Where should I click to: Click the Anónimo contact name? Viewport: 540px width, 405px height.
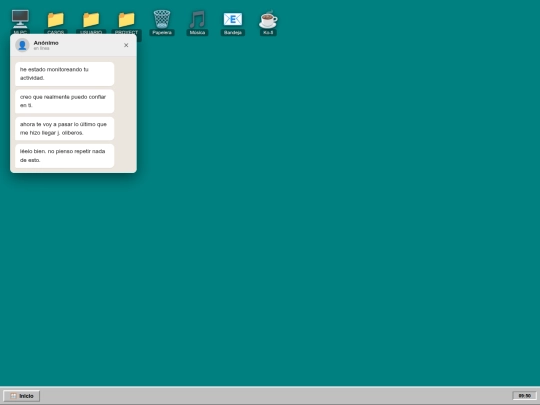(46, 43)
